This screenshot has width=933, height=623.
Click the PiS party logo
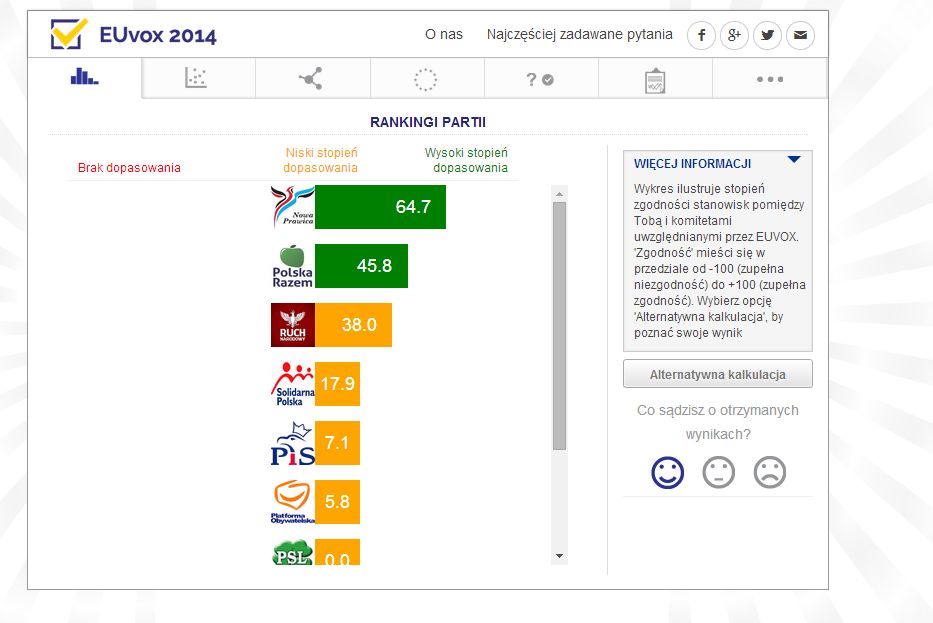[x=293, y=443]
